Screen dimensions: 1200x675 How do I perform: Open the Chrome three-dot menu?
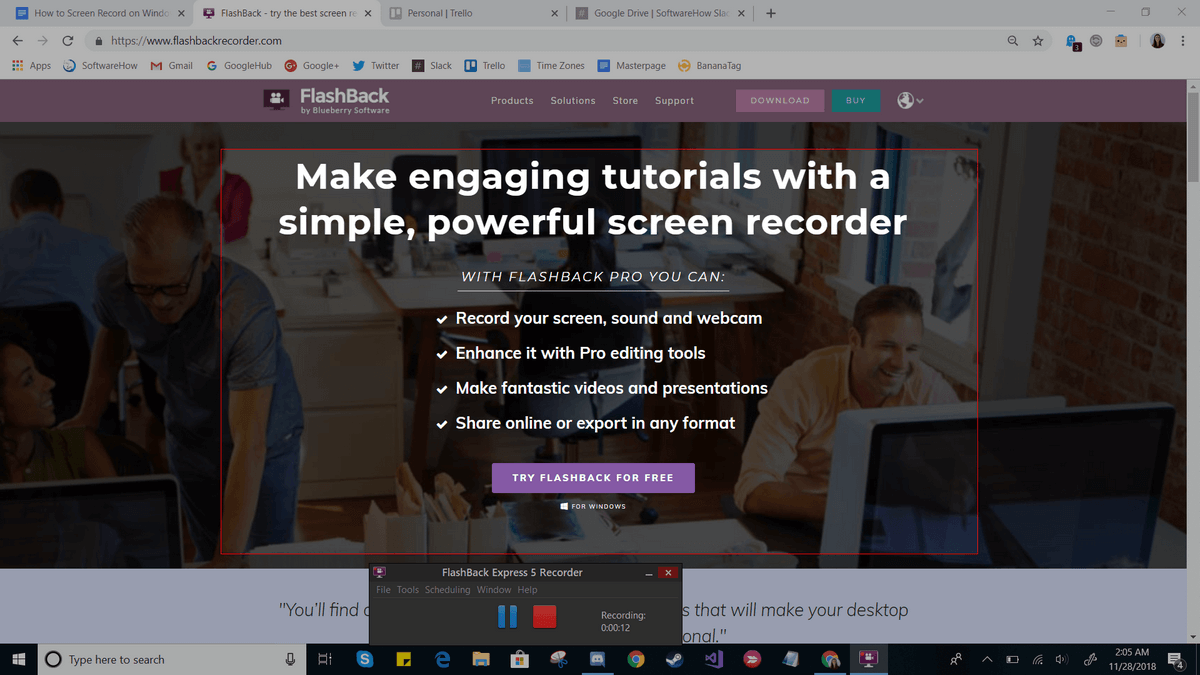pos(1183,41)
